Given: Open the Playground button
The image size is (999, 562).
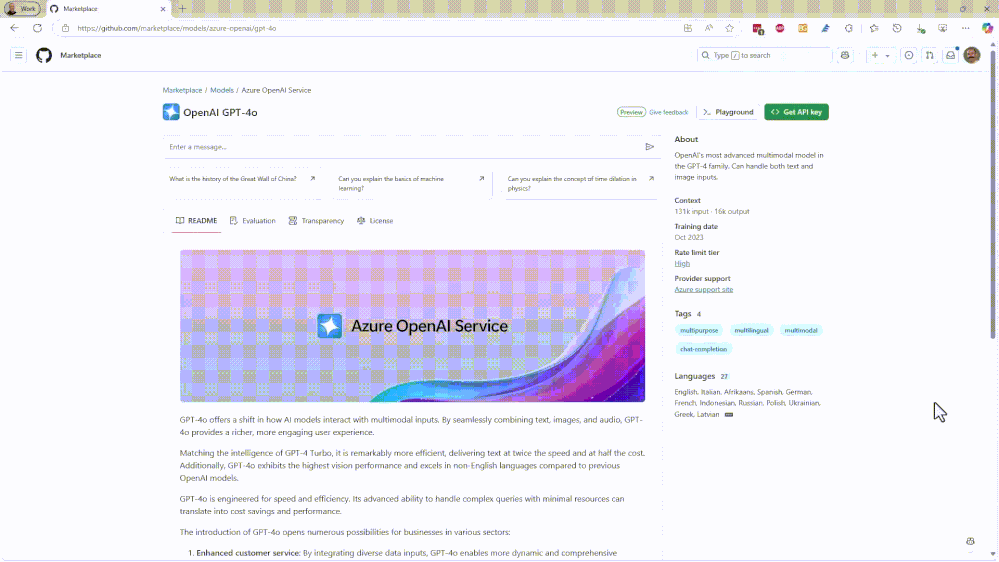Looking at the screenshot, I should [728, 112].
